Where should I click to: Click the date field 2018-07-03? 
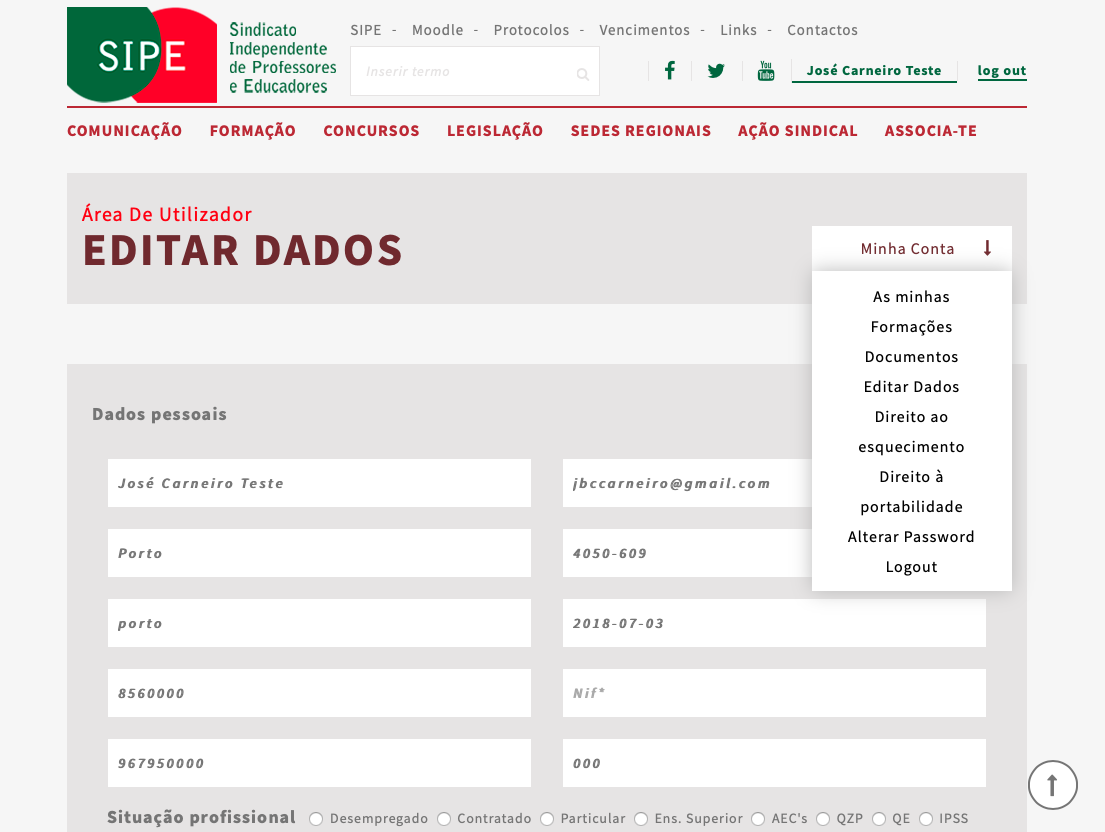point(774,623)
